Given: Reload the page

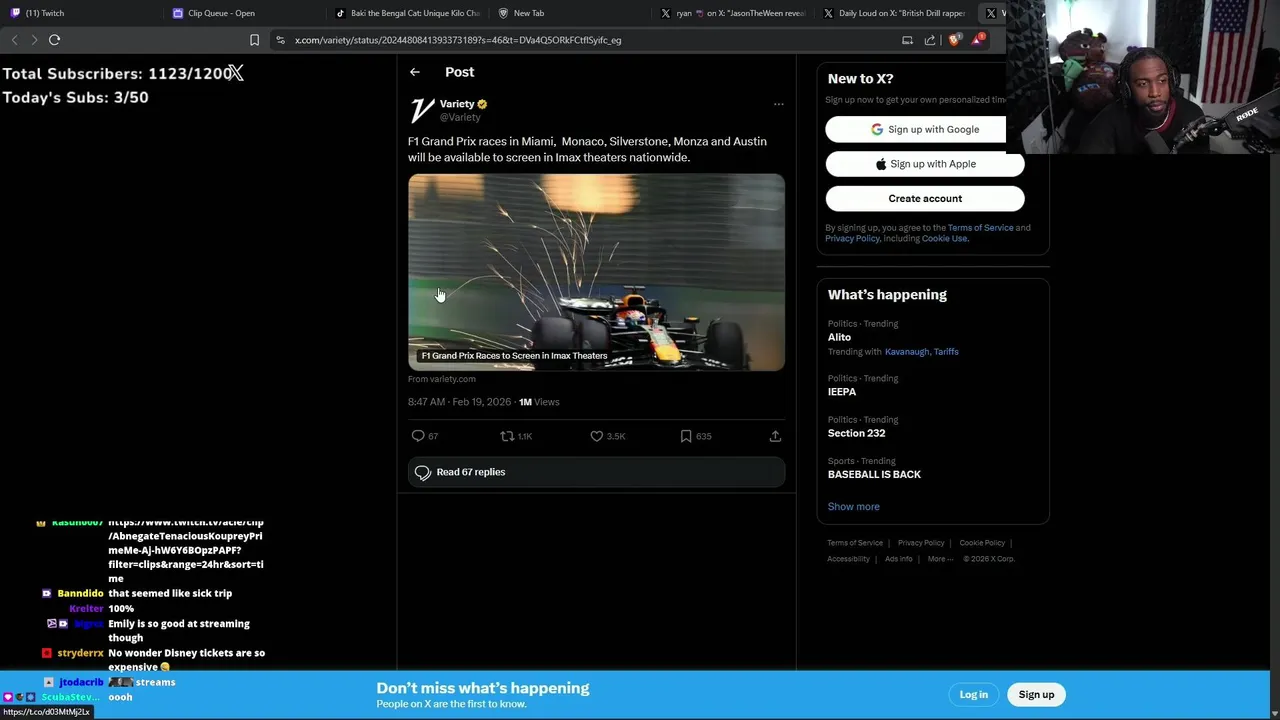Looking at the screenshot, I should 54,40.
